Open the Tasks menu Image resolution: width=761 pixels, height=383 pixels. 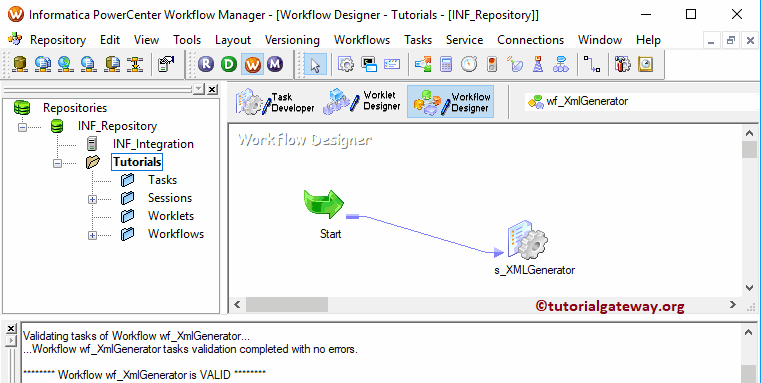418,40
